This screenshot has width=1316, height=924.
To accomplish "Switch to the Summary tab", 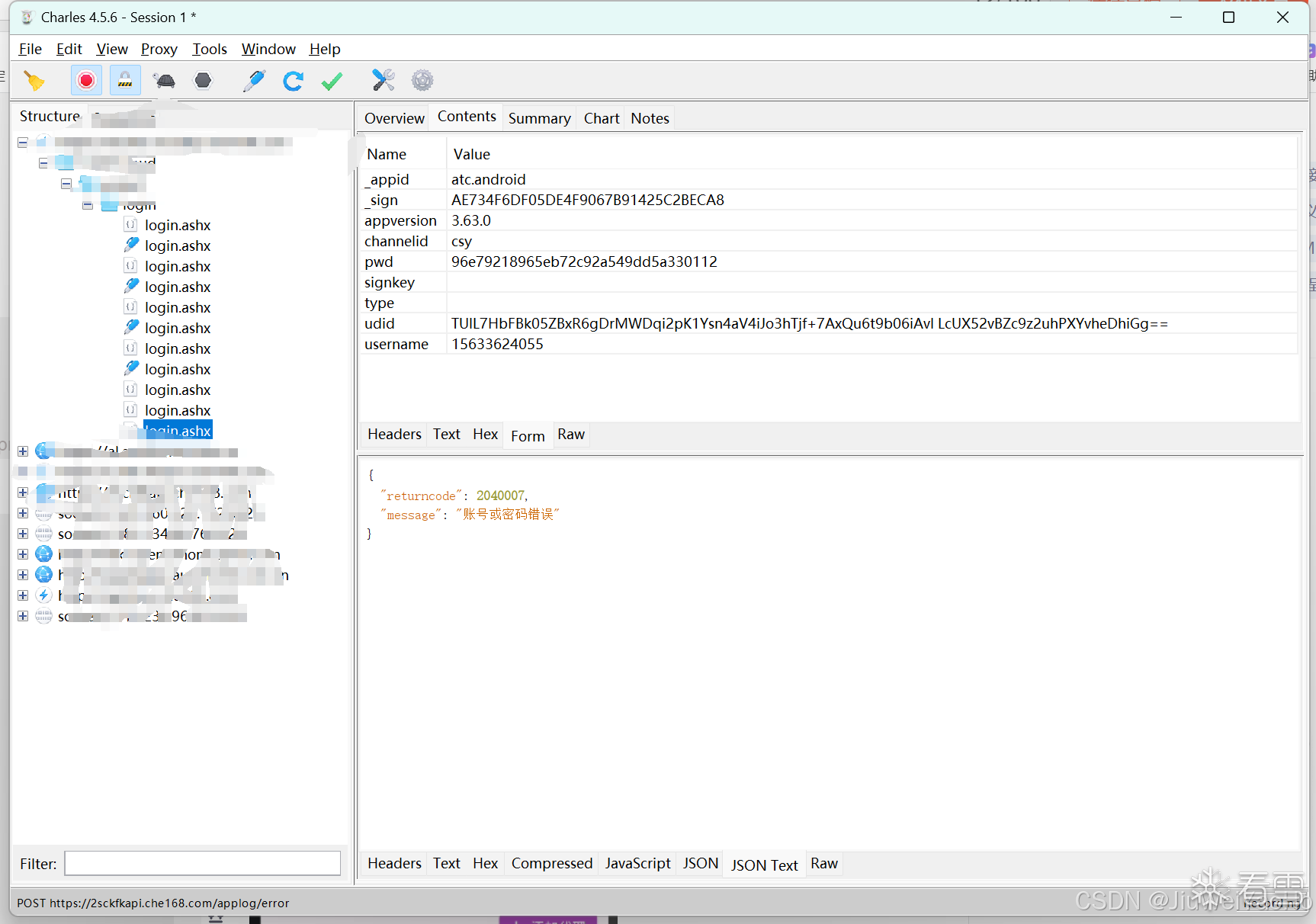I will point(539,118).
